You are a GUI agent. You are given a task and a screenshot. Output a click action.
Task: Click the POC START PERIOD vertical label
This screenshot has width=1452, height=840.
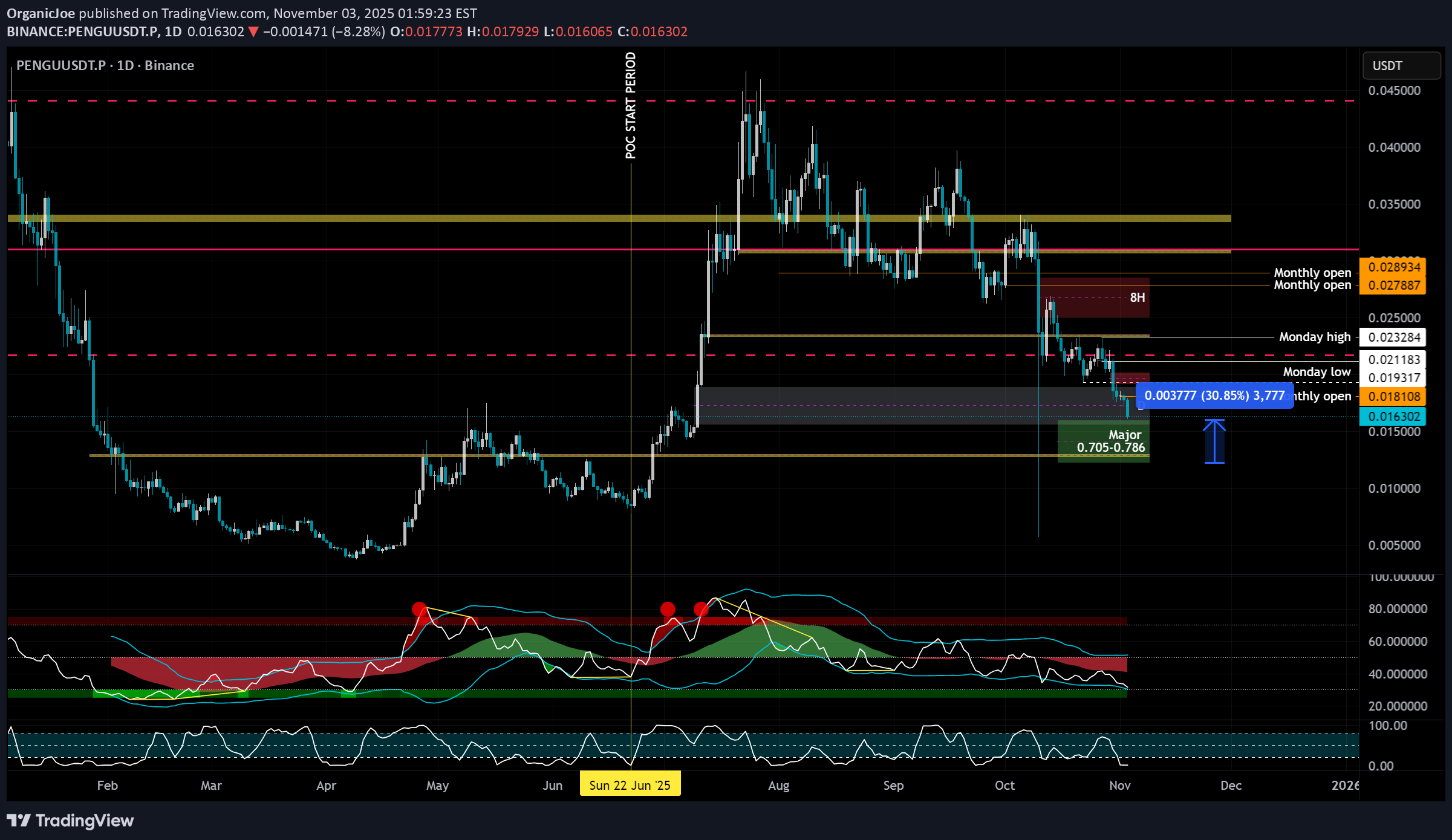(631, 105)
